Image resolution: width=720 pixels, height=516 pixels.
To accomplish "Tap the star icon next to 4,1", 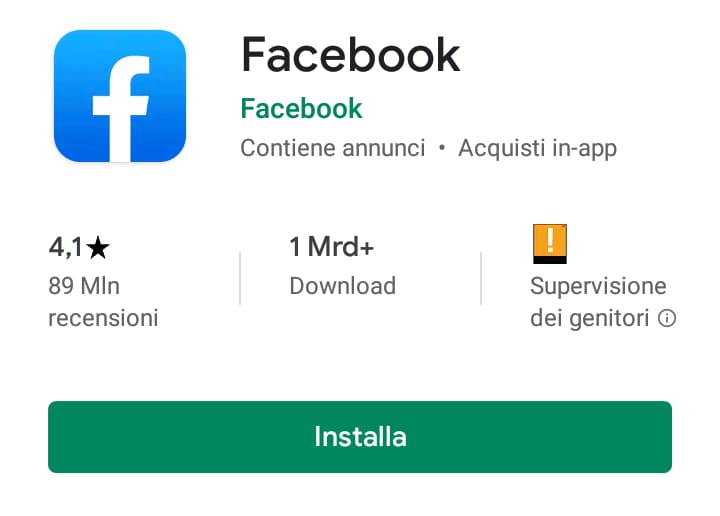I will click(98, 248).
